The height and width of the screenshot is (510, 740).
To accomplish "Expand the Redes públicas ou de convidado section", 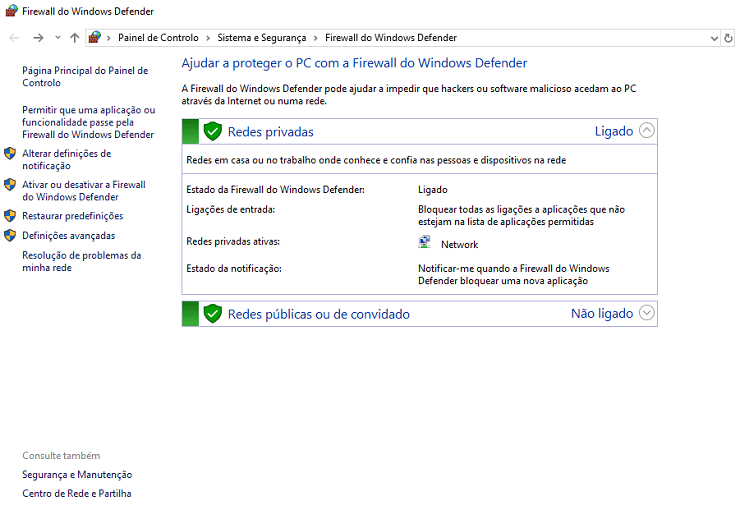I will (x=647, y=312).
